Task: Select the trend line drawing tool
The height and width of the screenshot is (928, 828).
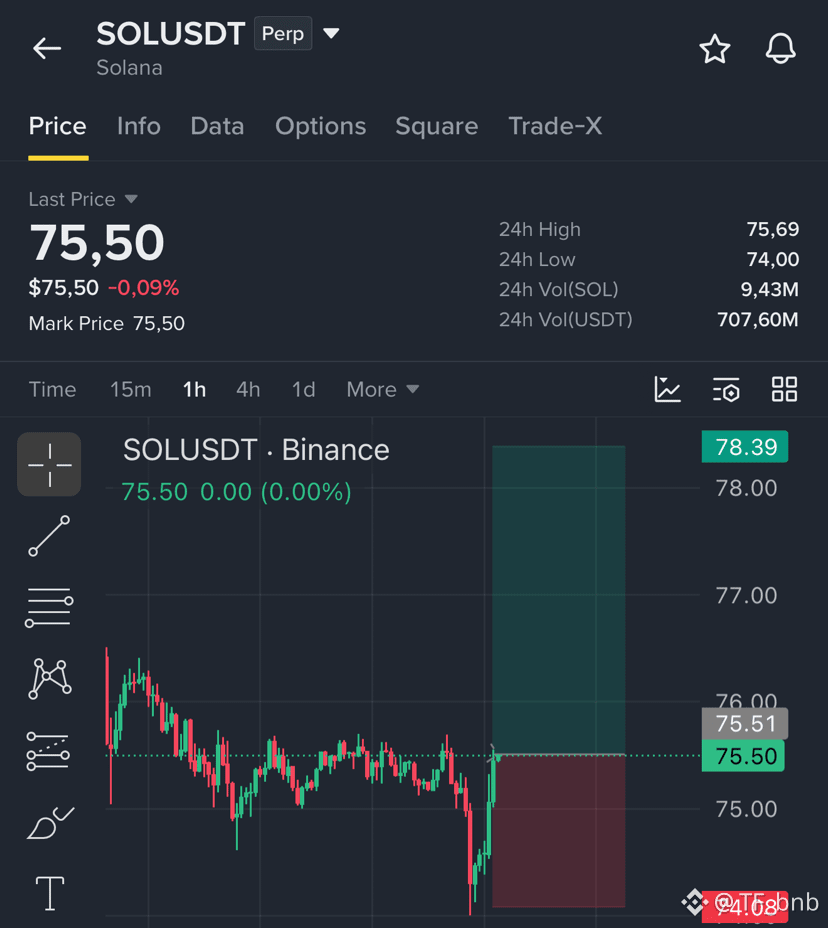Action: 49,536
